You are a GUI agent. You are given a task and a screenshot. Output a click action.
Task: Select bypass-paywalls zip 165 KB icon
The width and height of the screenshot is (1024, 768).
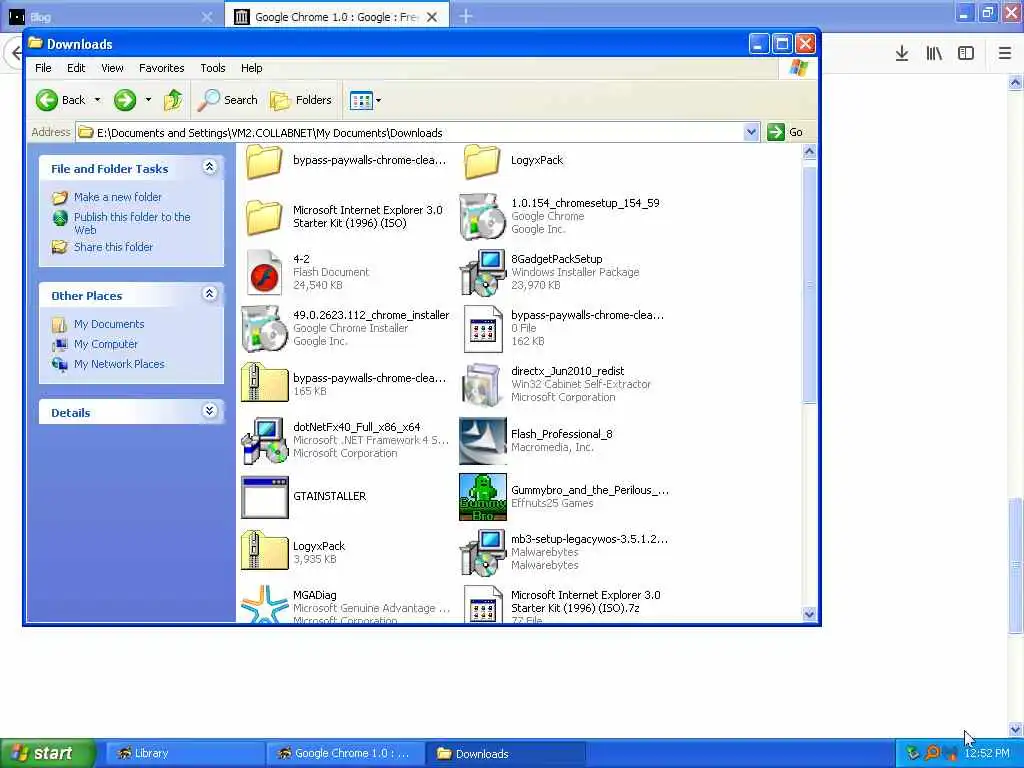point(264,383)
